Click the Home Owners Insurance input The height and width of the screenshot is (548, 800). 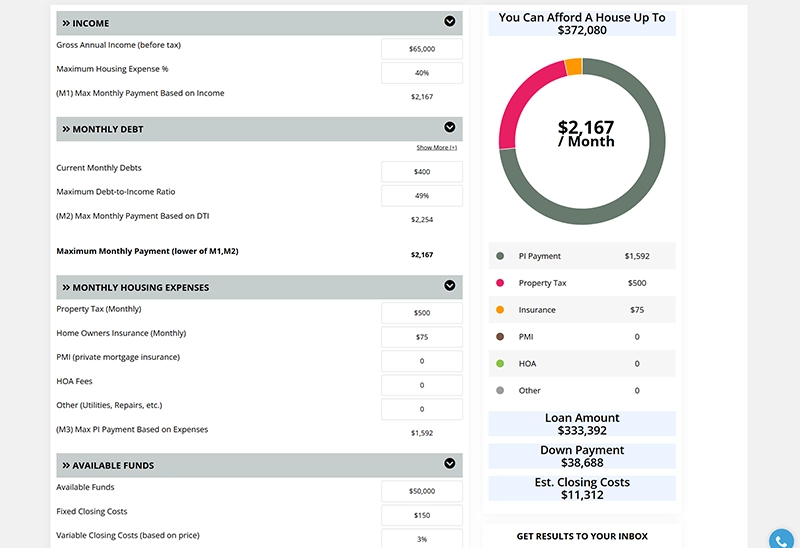click(422, 337)
